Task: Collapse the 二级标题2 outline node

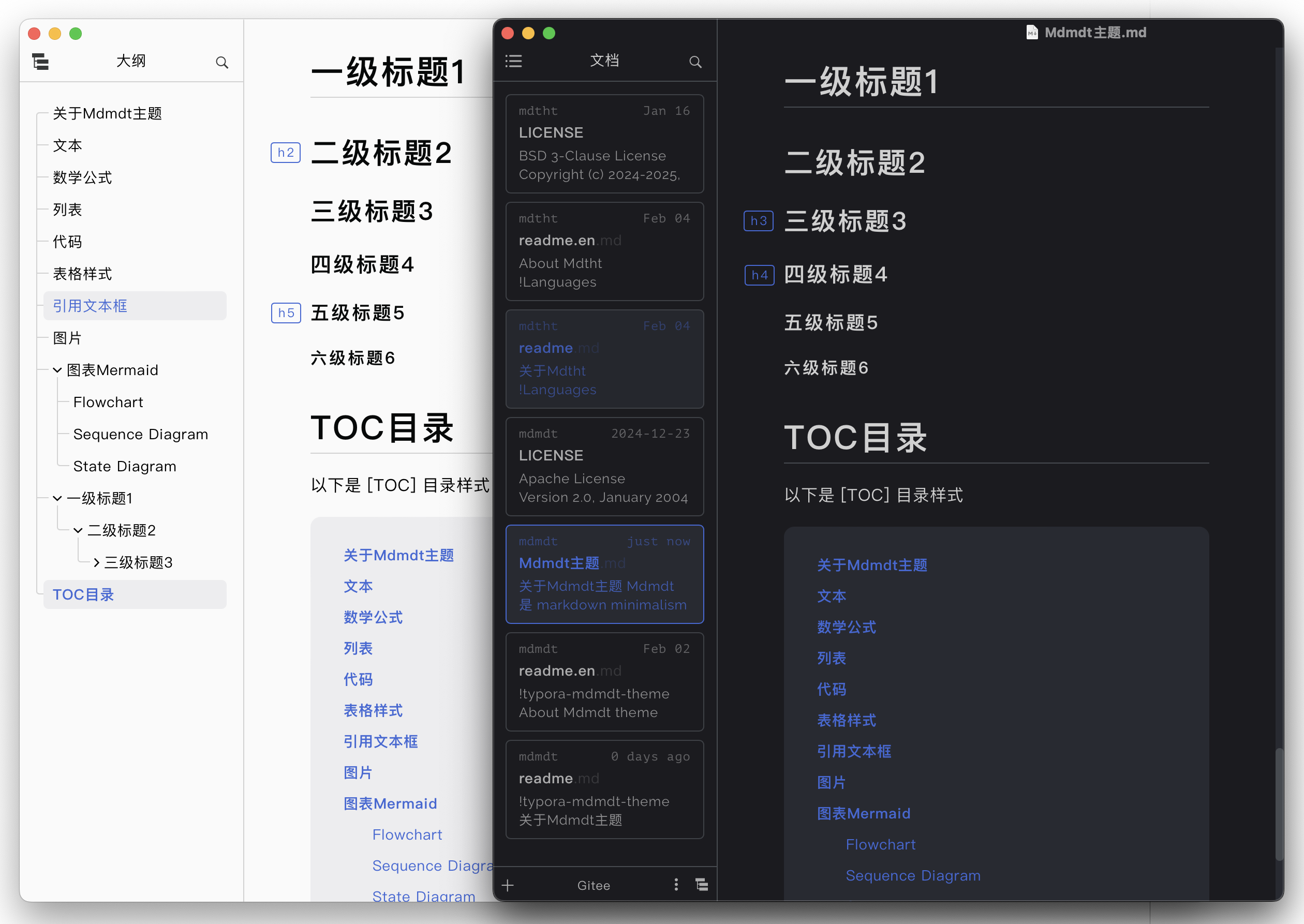Action: pos(78,531)
